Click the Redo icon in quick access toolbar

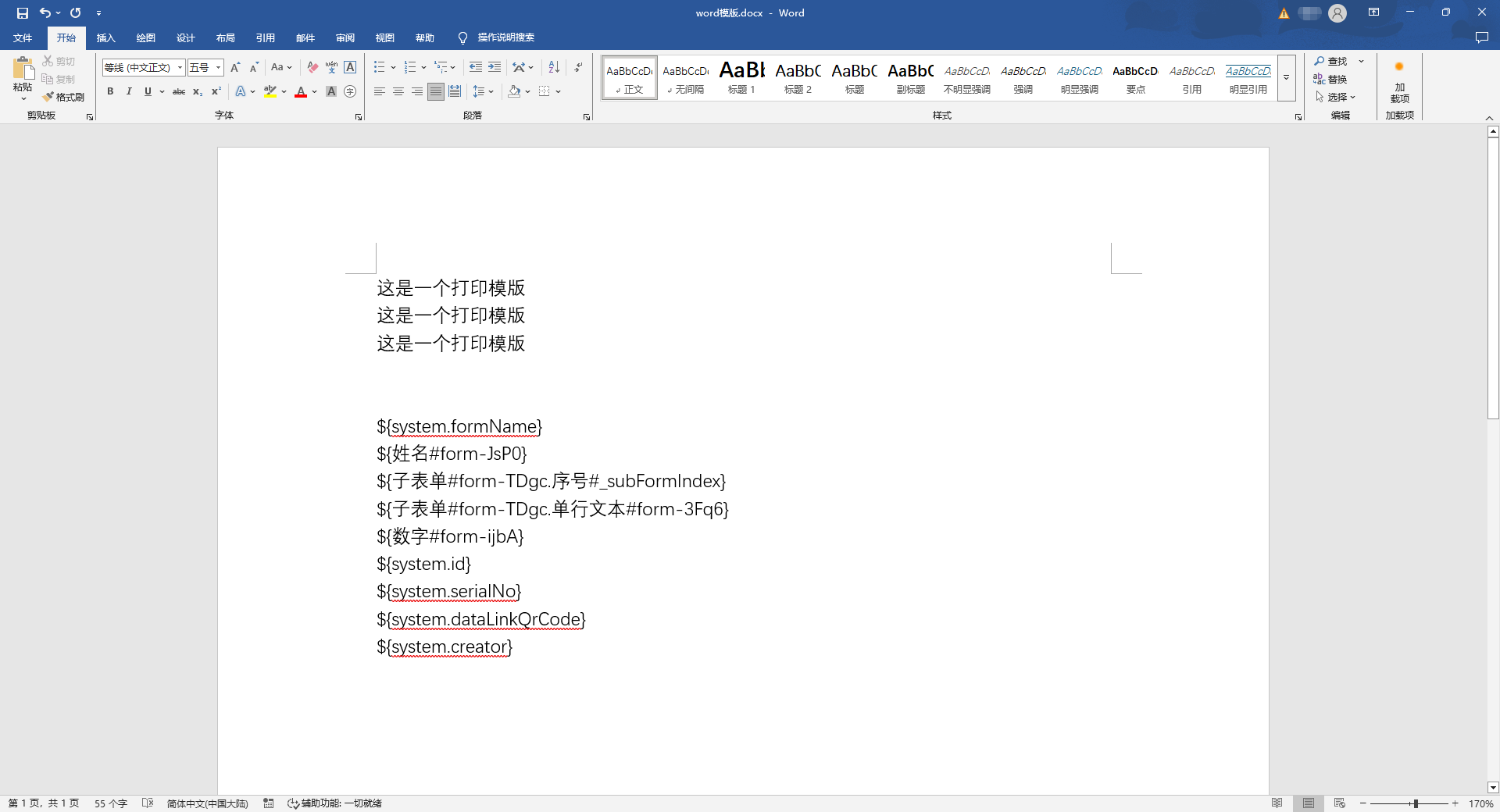tap(76, 12)
